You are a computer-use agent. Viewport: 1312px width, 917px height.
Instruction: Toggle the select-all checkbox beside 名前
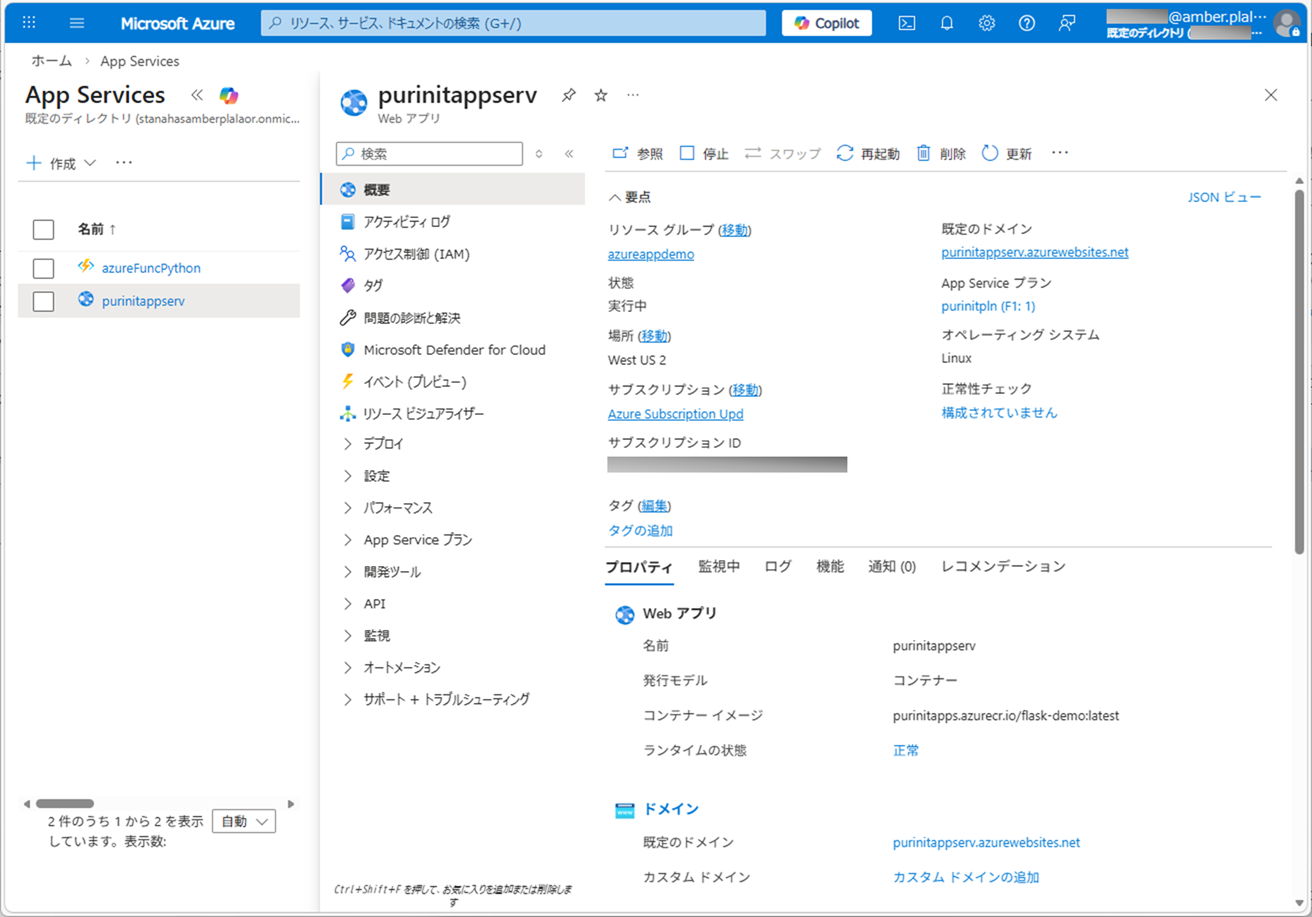click(43, 230)
